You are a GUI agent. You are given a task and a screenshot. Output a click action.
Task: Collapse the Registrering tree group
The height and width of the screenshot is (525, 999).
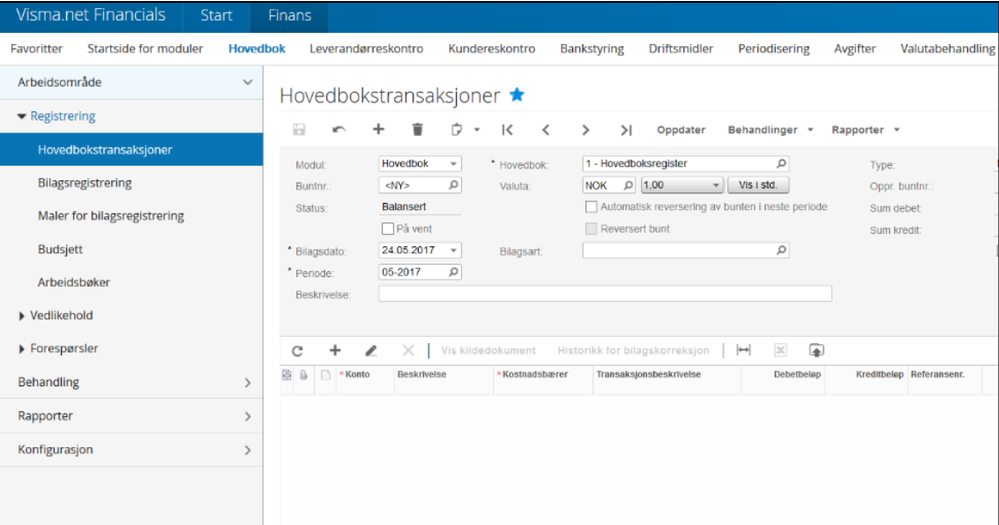coord(22,116)
